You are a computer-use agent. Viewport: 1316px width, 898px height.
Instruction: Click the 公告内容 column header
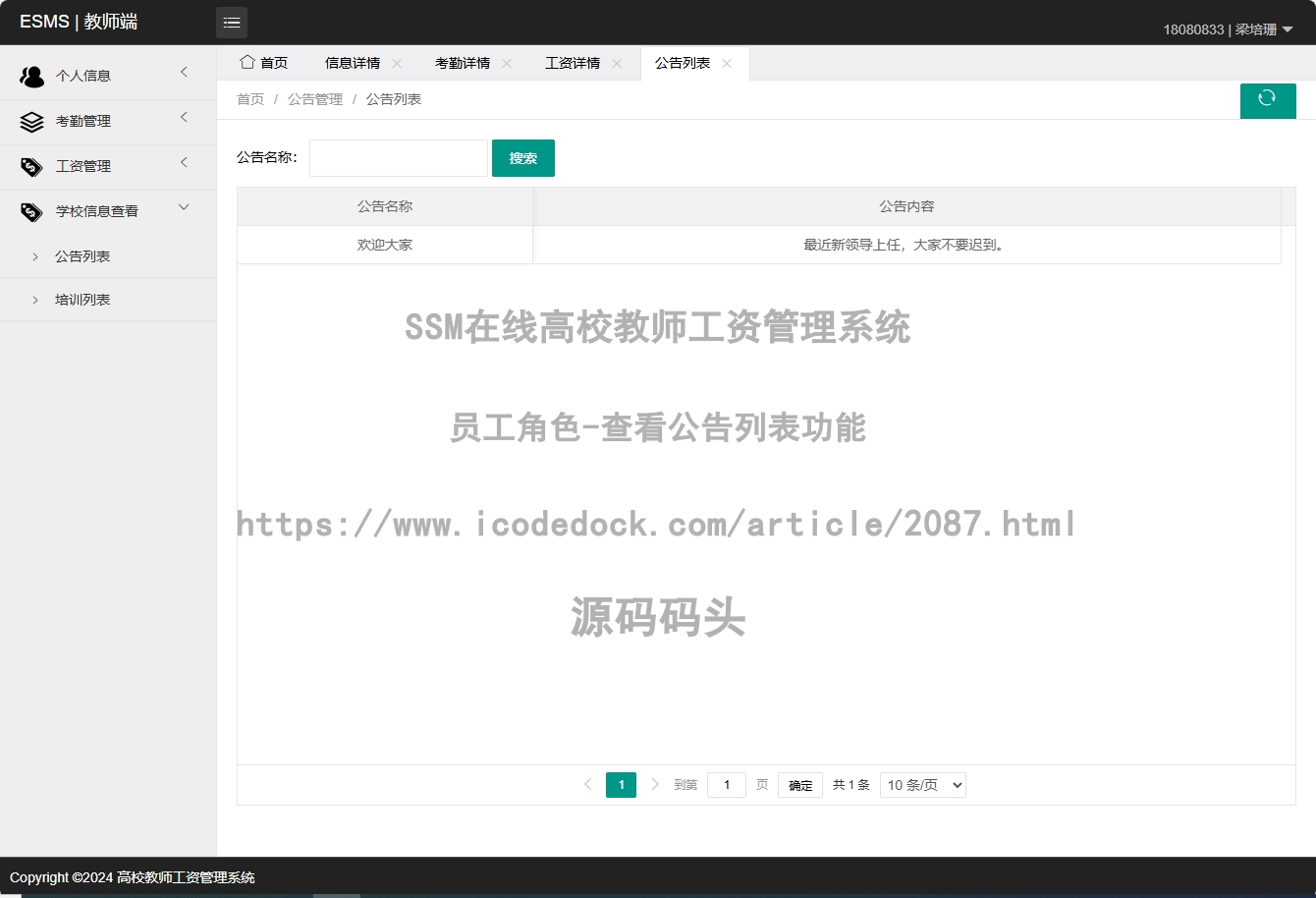coord(906,206)
